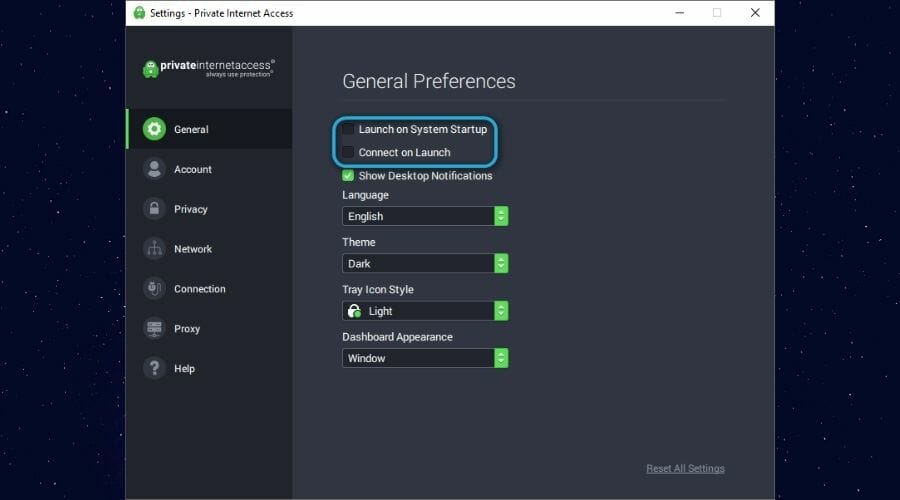
Task: Click the Reset All Settings link
Action: 685,469
